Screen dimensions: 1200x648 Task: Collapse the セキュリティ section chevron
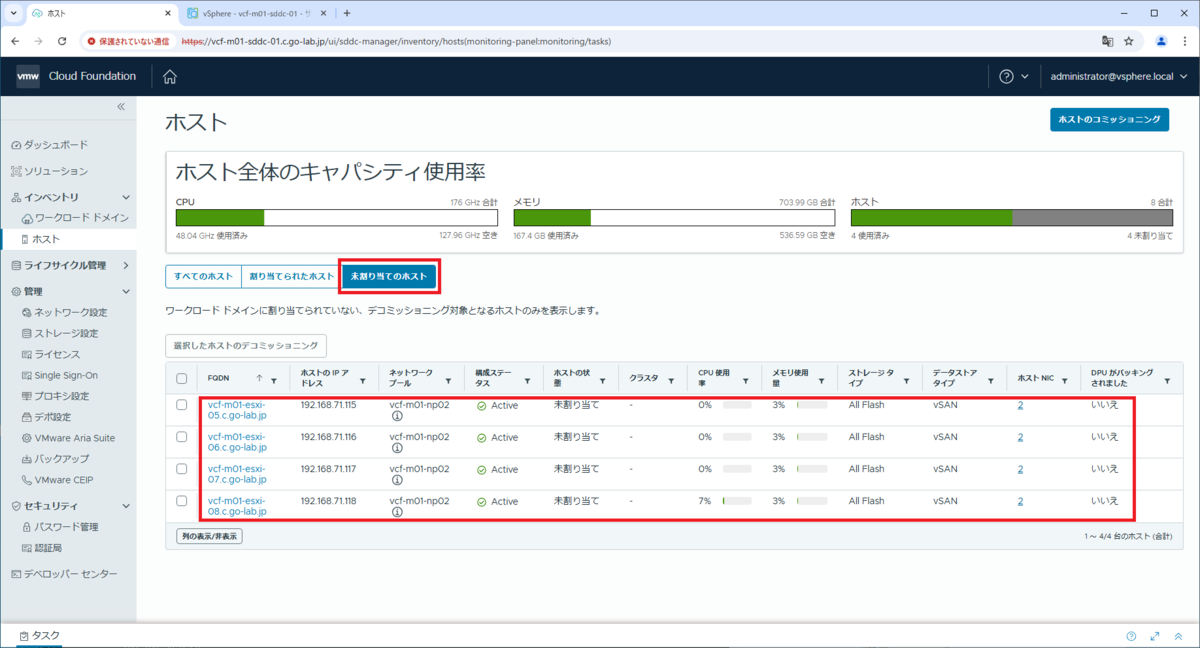tap(125, 506)
